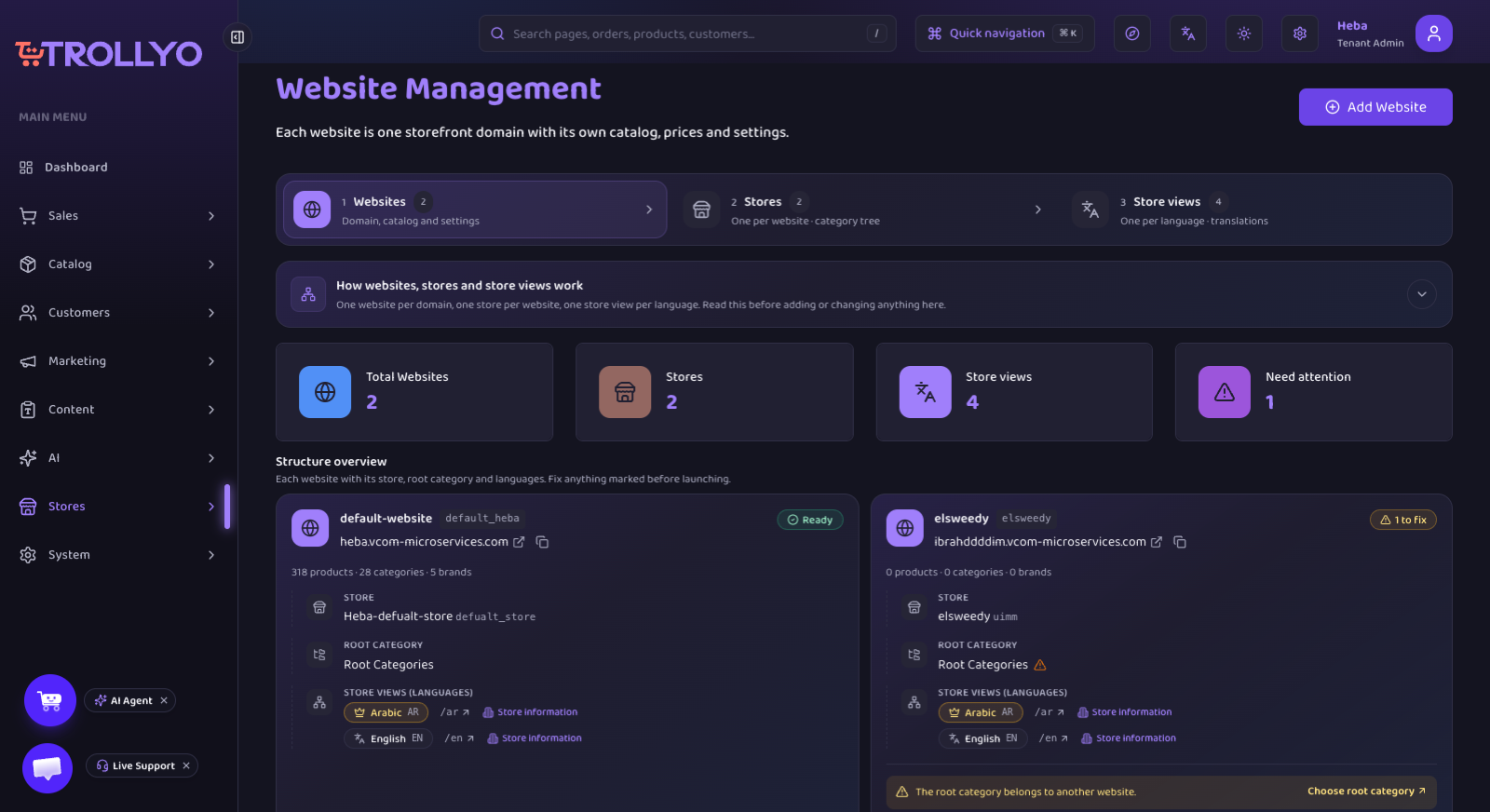Open the Live Support chat bubble icon
Image resolution: width=1490 pixels, height=812 pixels.
(47, 768)
